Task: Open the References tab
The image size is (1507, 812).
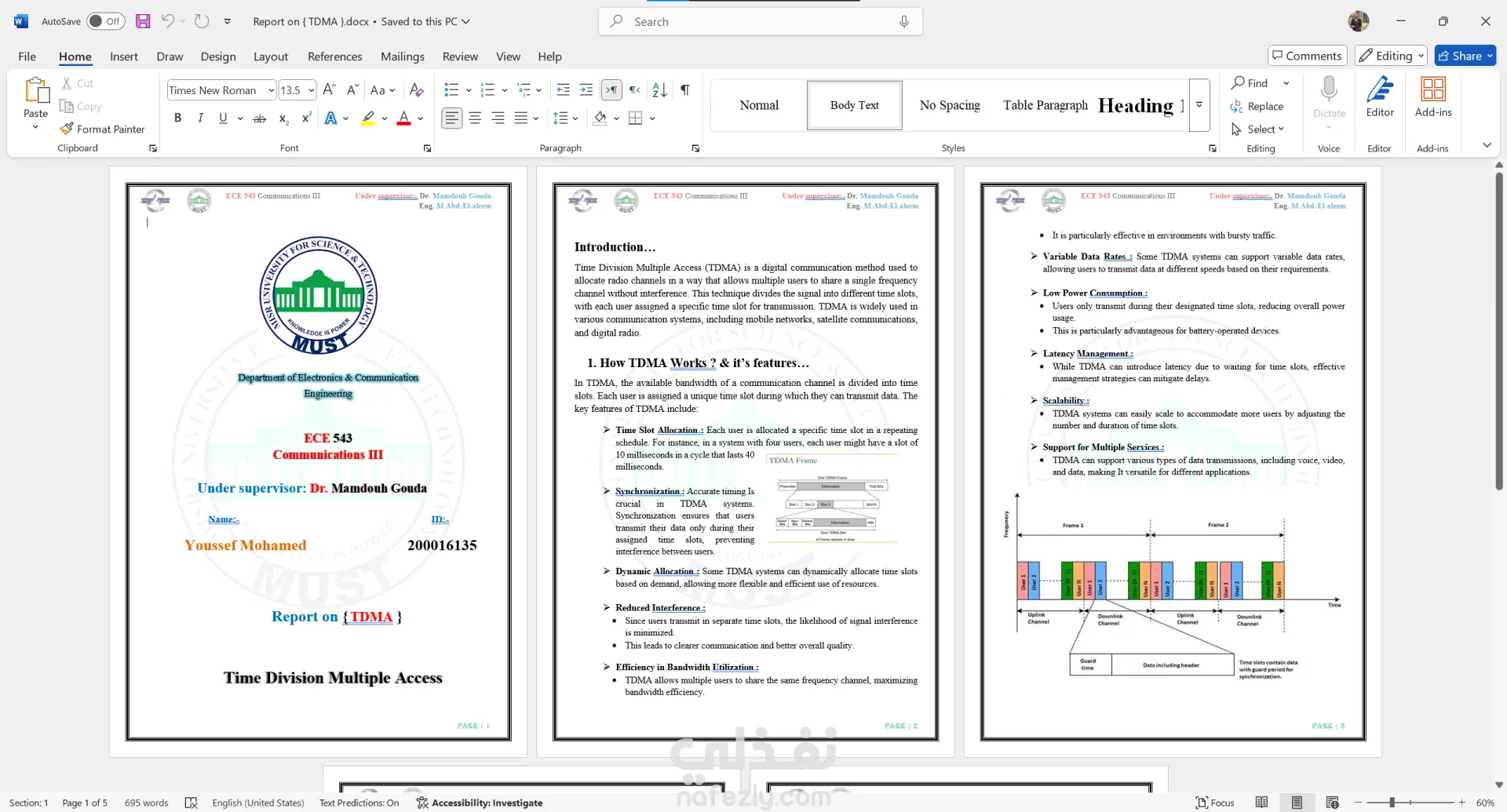Action: point(334,56)
